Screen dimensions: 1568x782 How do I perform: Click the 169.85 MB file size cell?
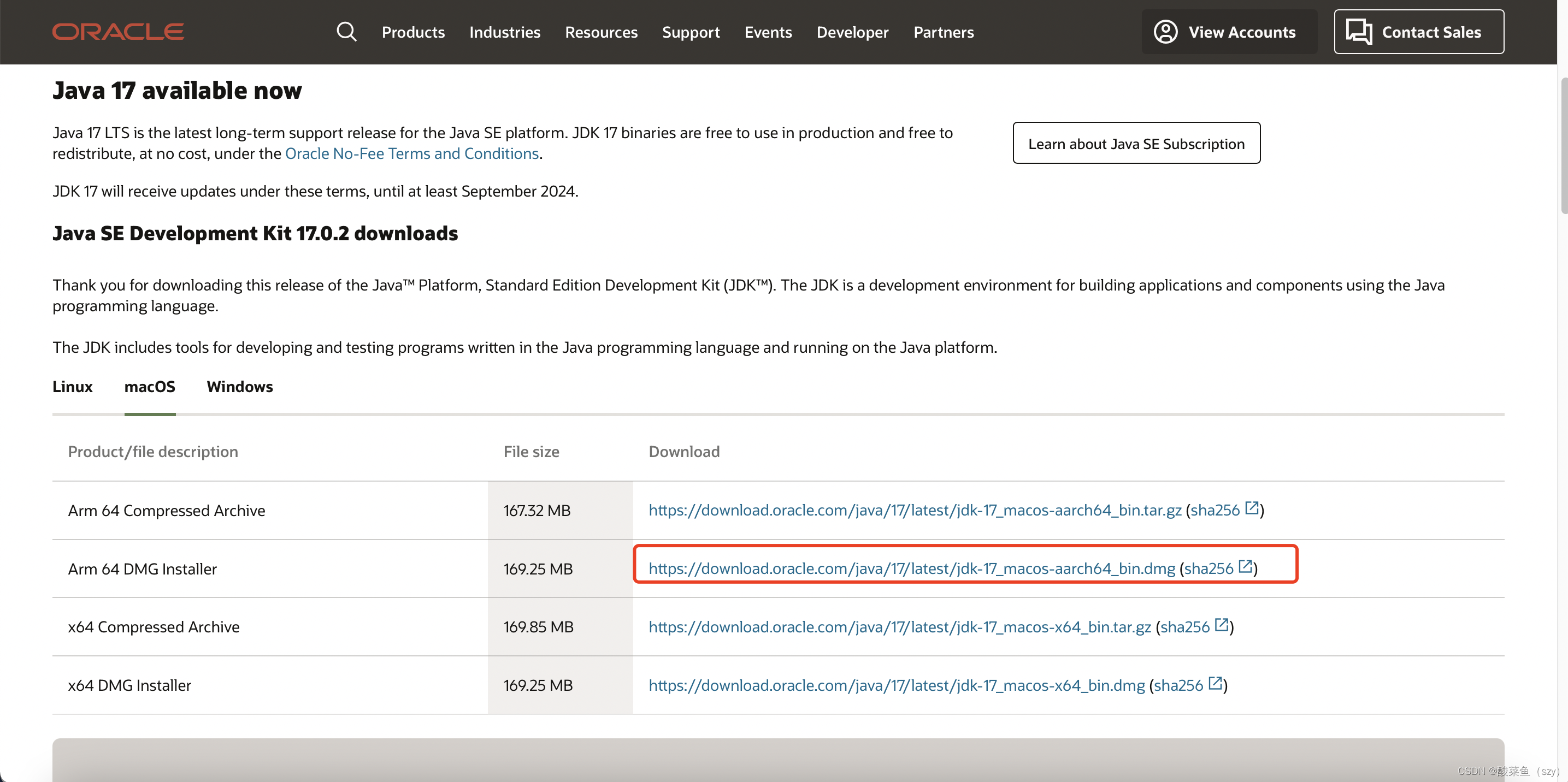(560, 627)
